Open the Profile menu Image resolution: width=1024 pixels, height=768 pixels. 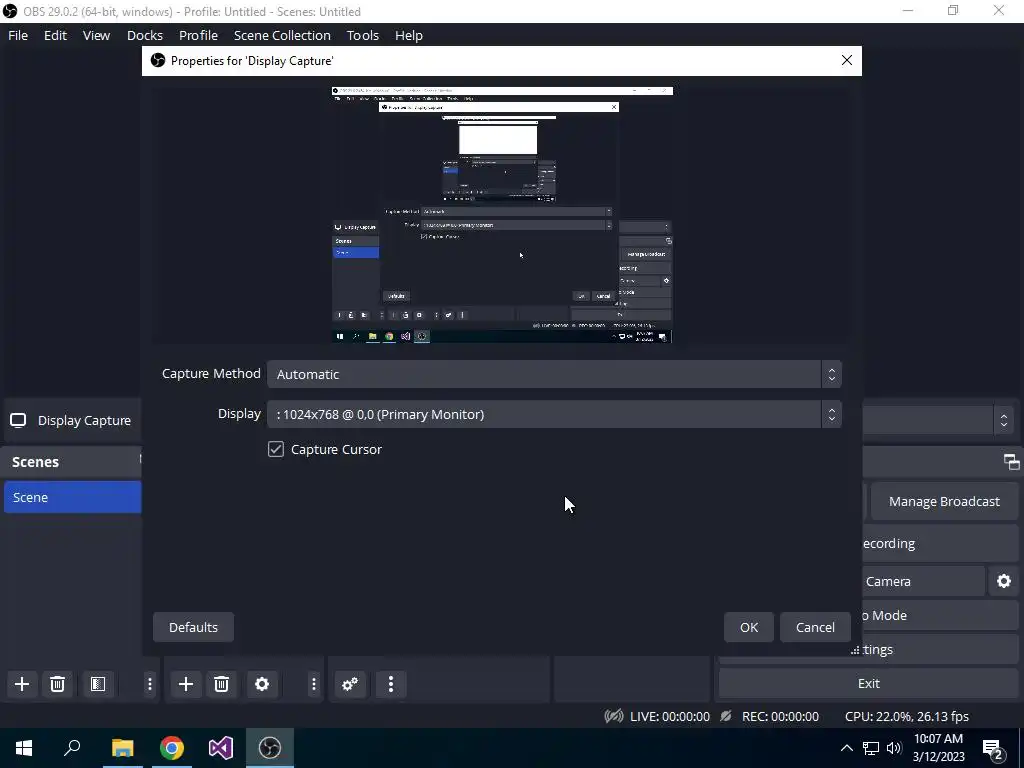tap(198, 35)
